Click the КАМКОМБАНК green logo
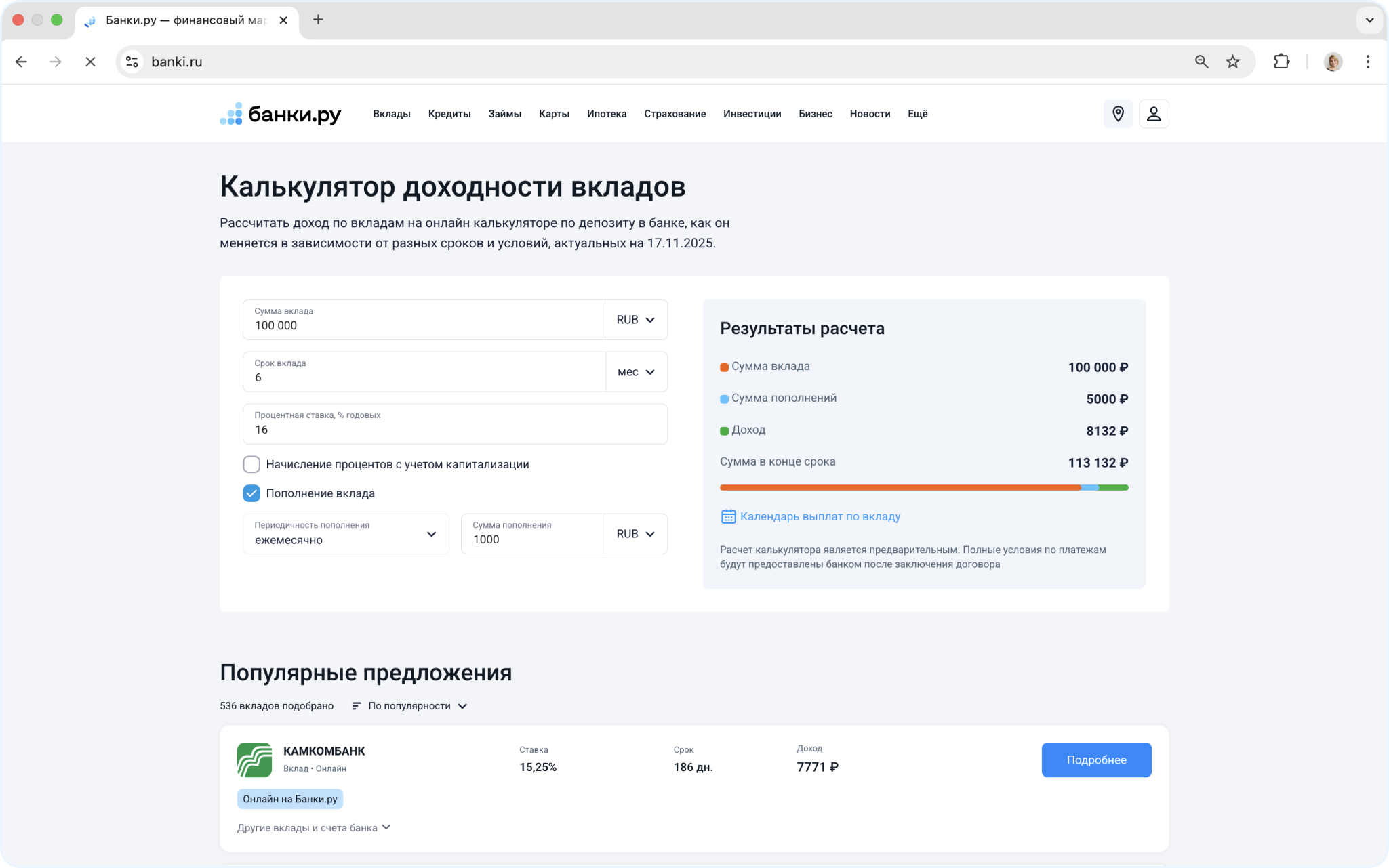The width and height of the screenshot is (1389, 868). pyautogui.click(x=254, y=760)
